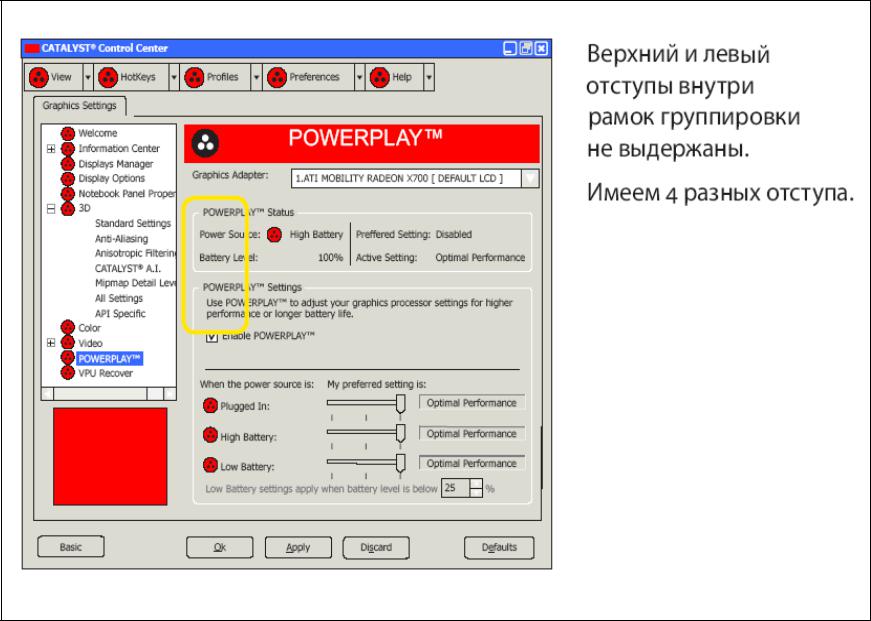Click the Profiles toolbar button
Viewport: 871px width, 621px height.
216,77
